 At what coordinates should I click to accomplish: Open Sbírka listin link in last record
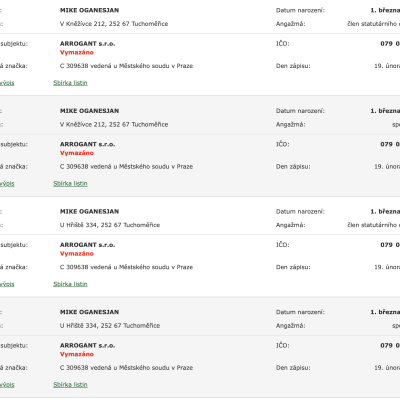pos(70,385)
